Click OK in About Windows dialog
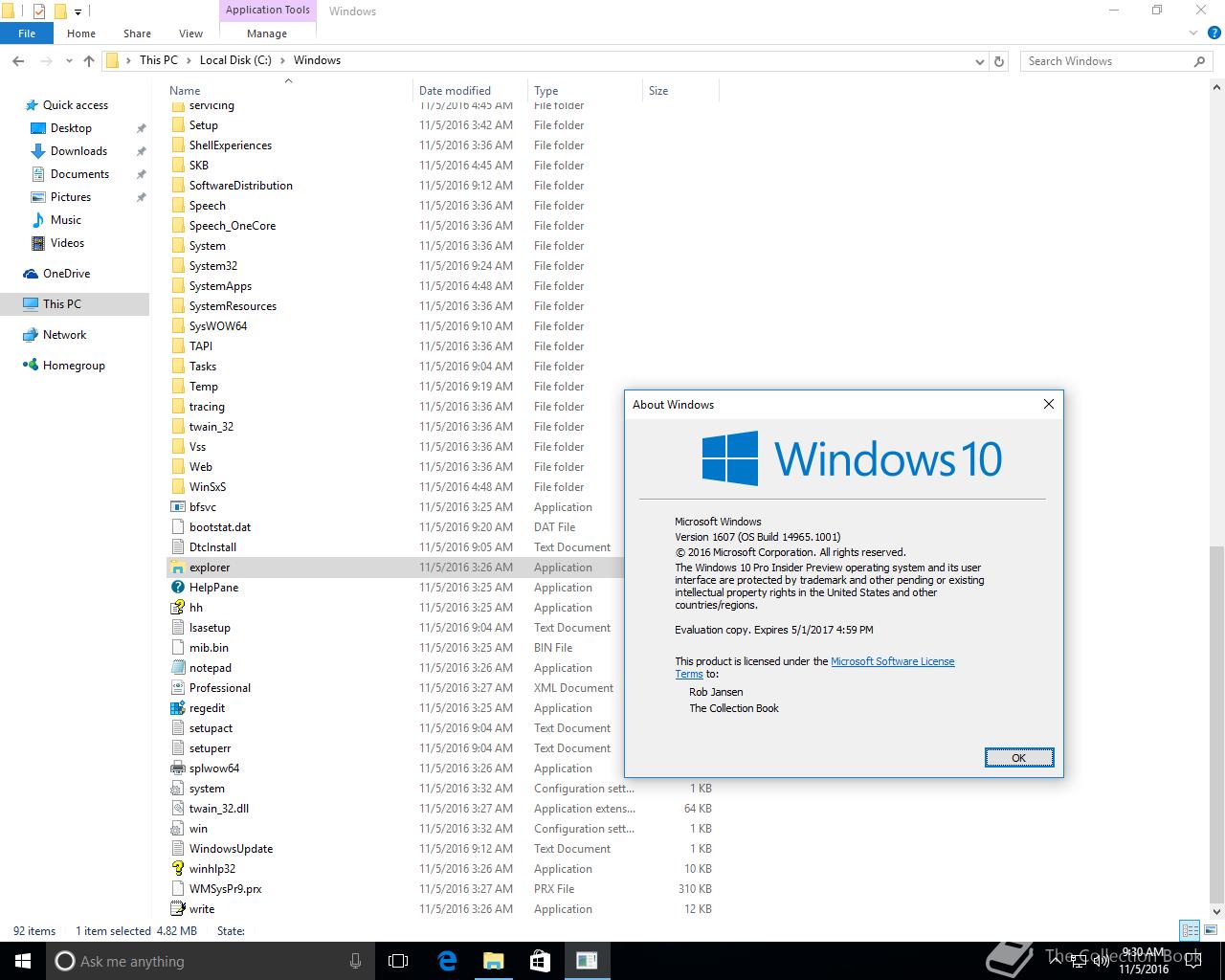The width and height of the screenshot is (1225, 980). click(1019, 758)
